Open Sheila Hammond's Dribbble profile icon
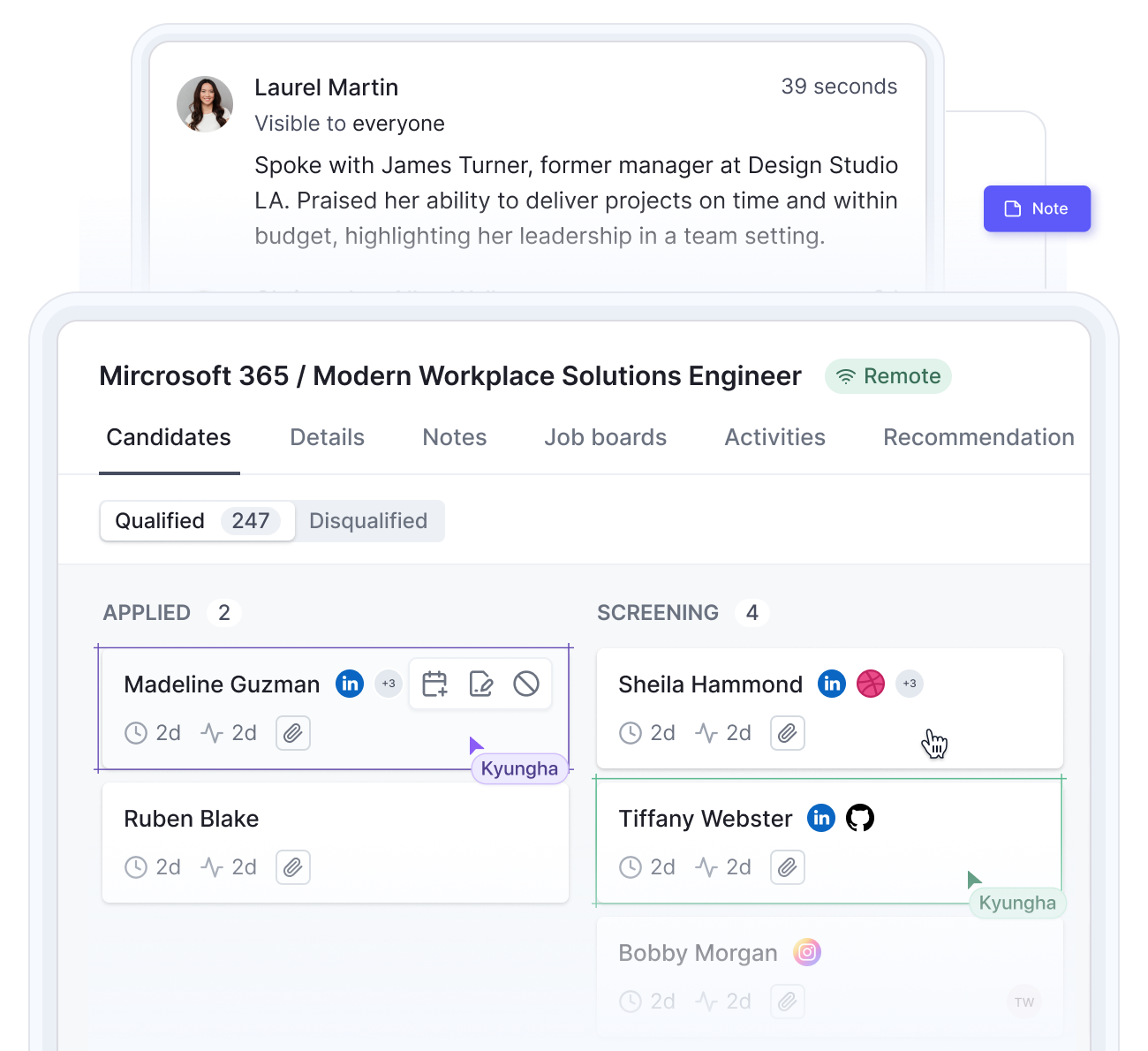The image size is (1148, 1051). (871, 684)
